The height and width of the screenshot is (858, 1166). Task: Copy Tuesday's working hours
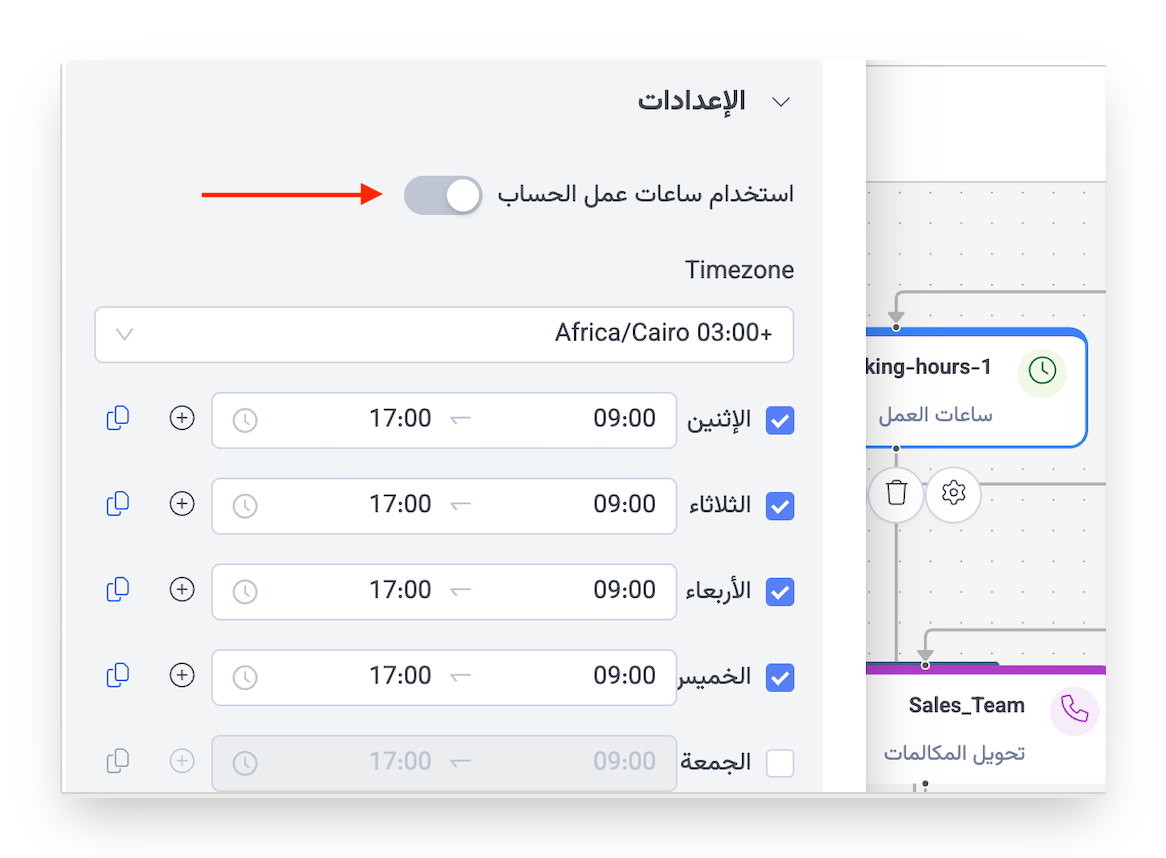(x=118, y=504)
